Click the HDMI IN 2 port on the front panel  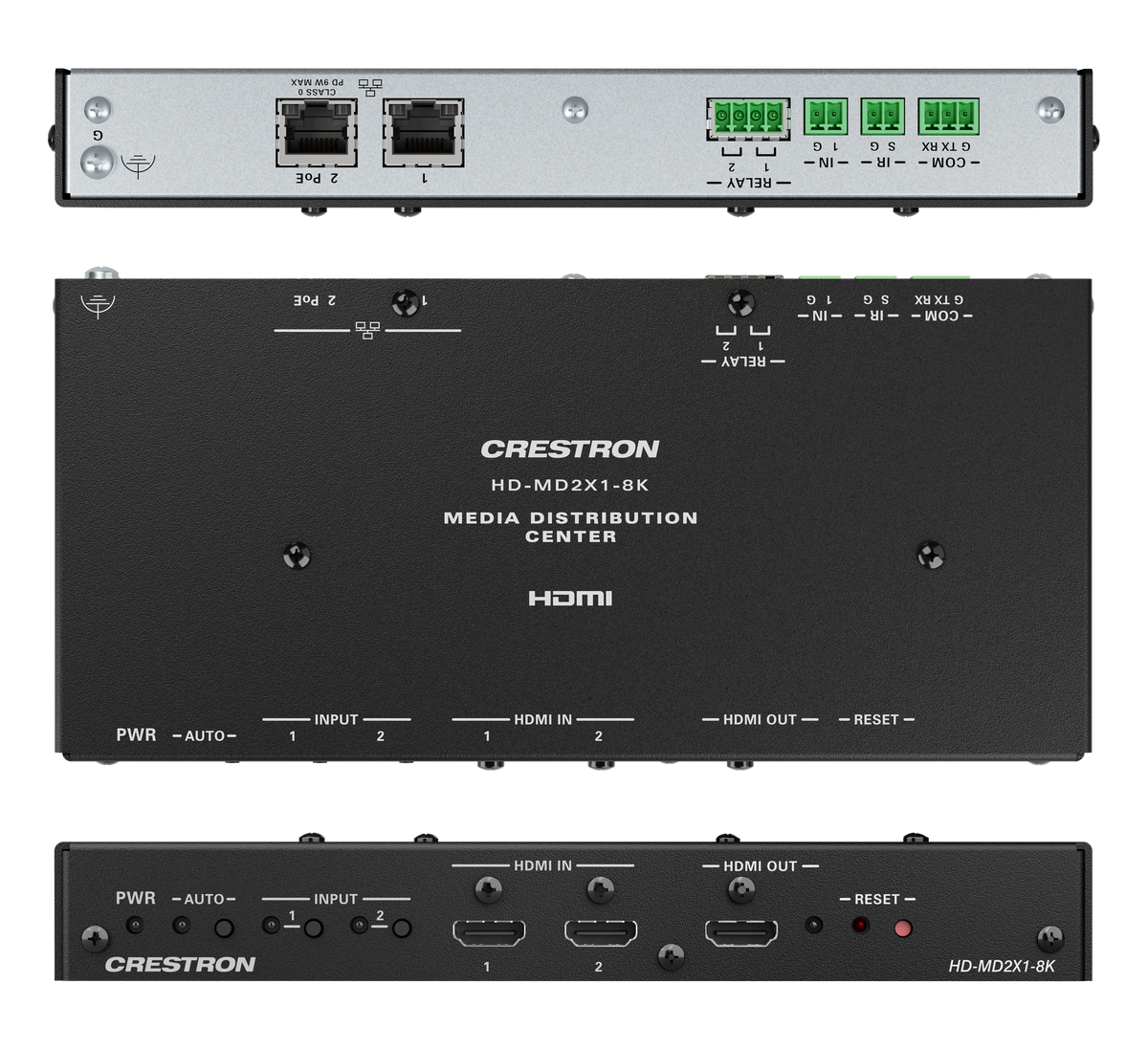601,931
